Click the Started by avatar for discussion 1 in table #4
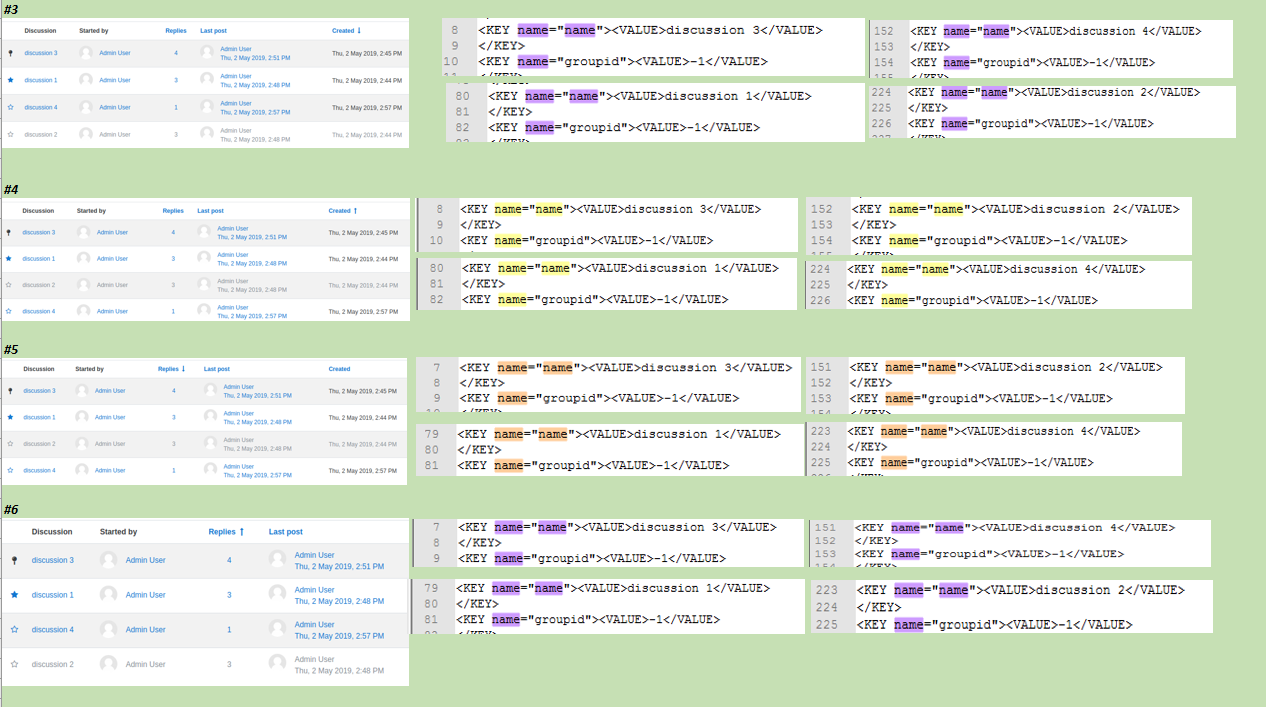The height and width of the screenshot is (707, 1266). (84, 259)
